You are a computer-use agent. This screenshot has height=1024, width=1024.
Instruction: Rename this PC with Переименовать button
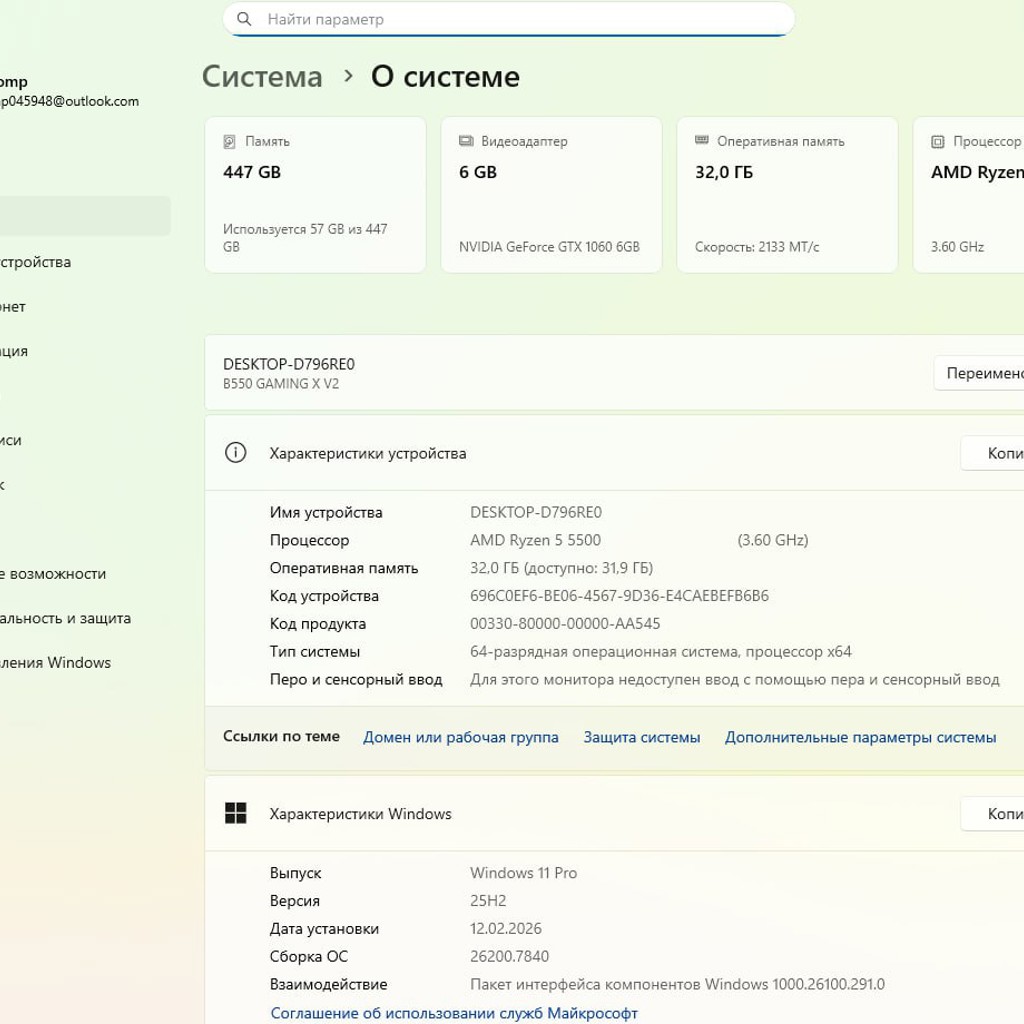(x=979, y=373)
